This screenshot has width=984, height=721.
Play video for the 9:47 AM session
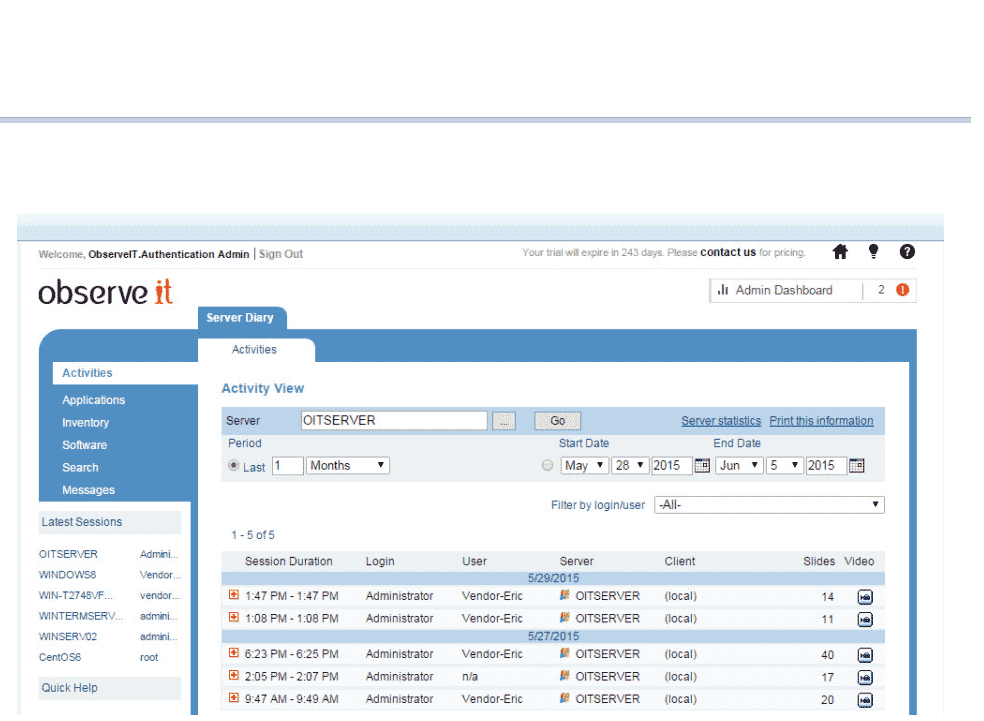(865, 700)
